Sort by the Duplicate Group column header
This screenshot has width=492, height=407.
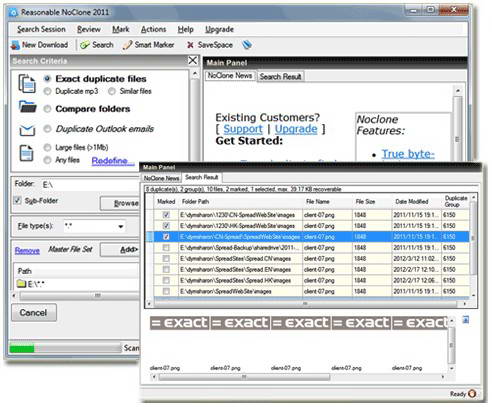click(x=456, y=201)
